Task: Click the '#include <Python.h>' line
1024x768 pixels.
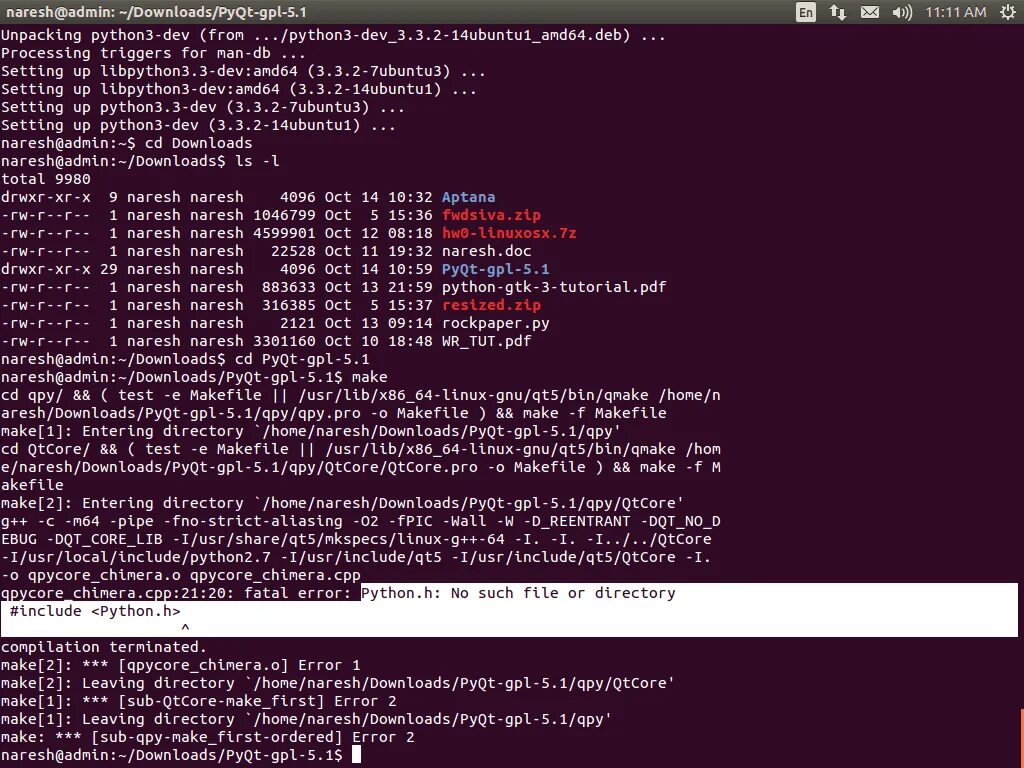Action: [x=95, y=611]
